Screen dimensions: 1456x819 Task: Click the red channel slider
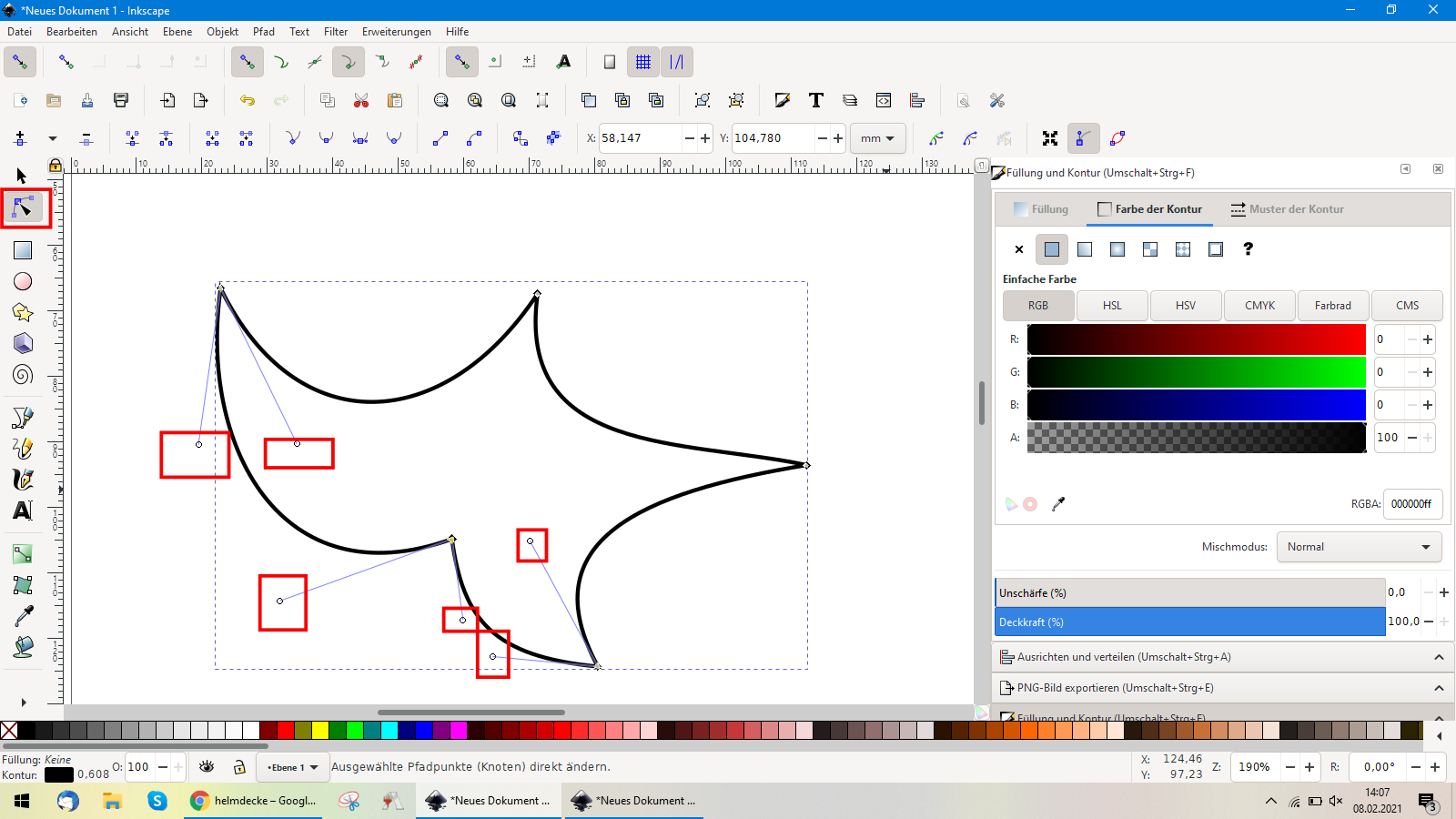tap(1197, 339)
